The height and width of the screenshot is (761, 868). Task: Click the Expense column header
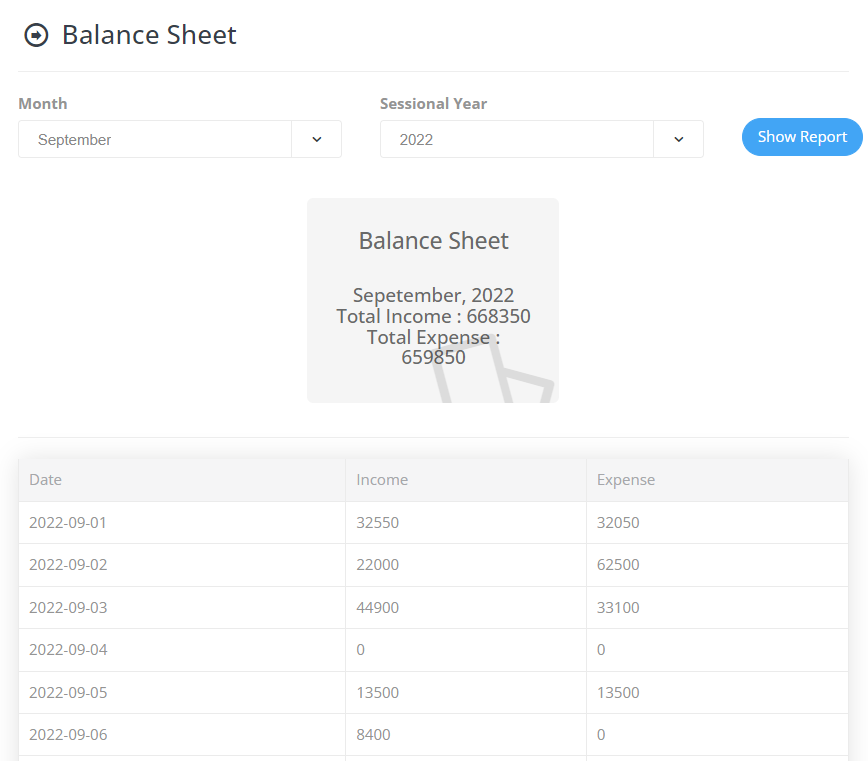626,480
